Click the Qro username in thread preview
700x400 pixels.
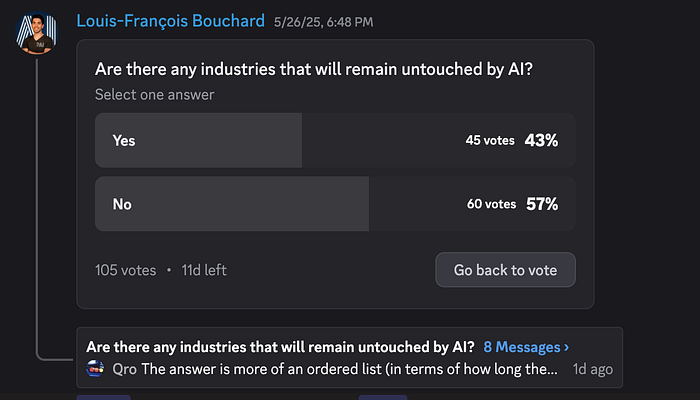125,368
